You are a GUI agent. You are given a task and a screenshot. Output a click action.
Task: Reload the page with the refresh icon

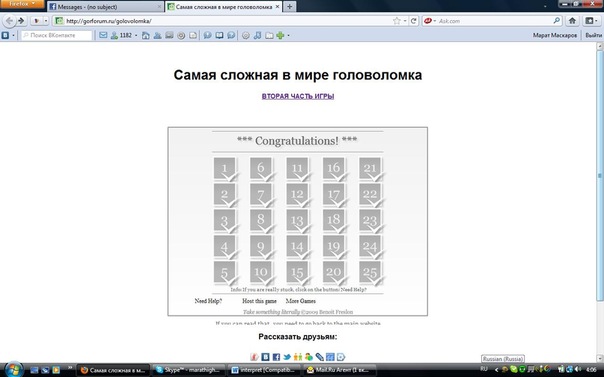point(414,21)
